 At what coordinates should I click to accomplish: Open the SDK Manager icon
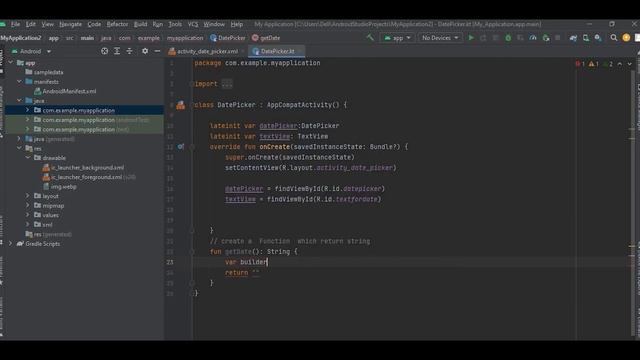click(x=598, y=38)
